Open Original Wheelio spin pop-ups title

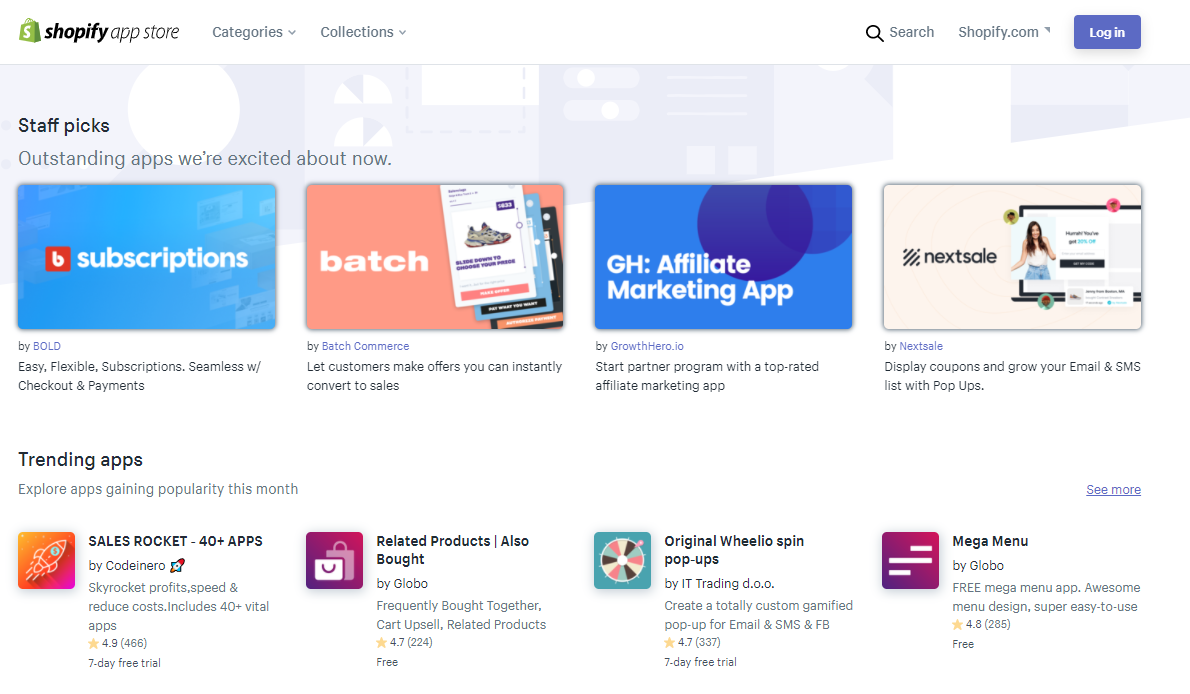point(734,550)
